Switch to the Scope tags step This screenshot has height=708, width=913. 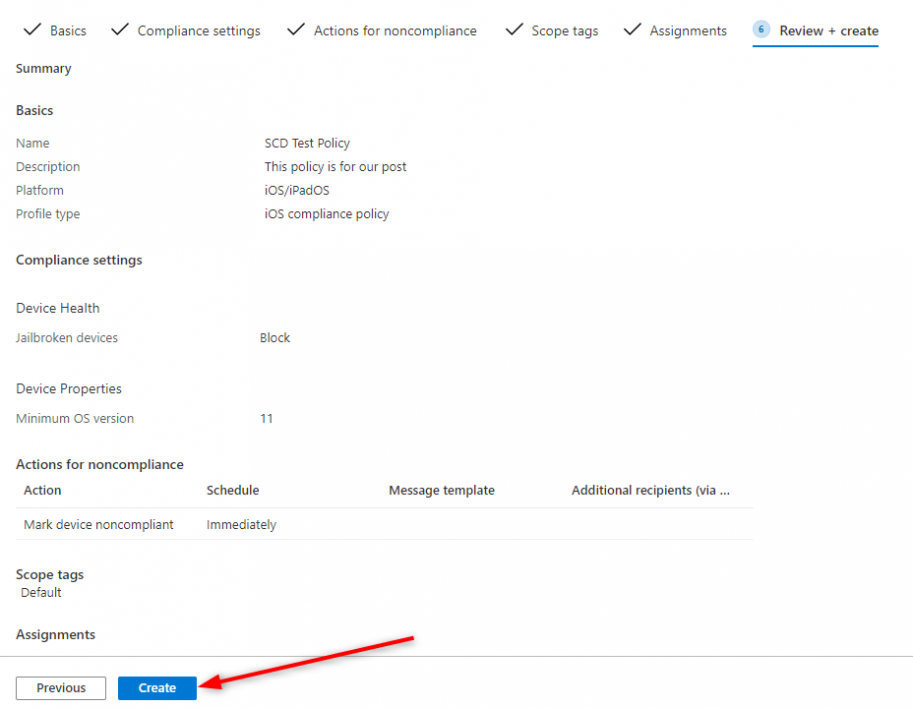(564, 31)
